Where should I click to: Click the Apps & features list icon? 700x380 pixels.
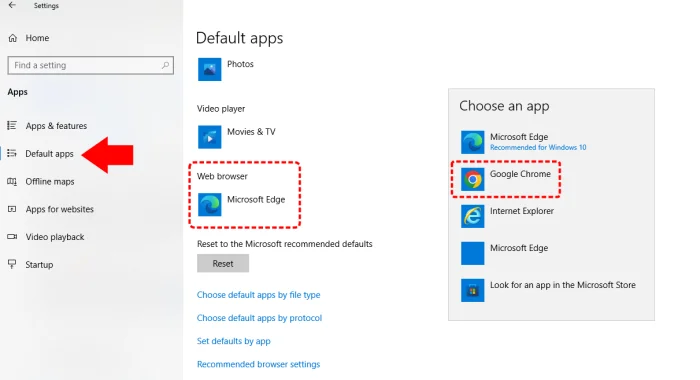(12, 125)
